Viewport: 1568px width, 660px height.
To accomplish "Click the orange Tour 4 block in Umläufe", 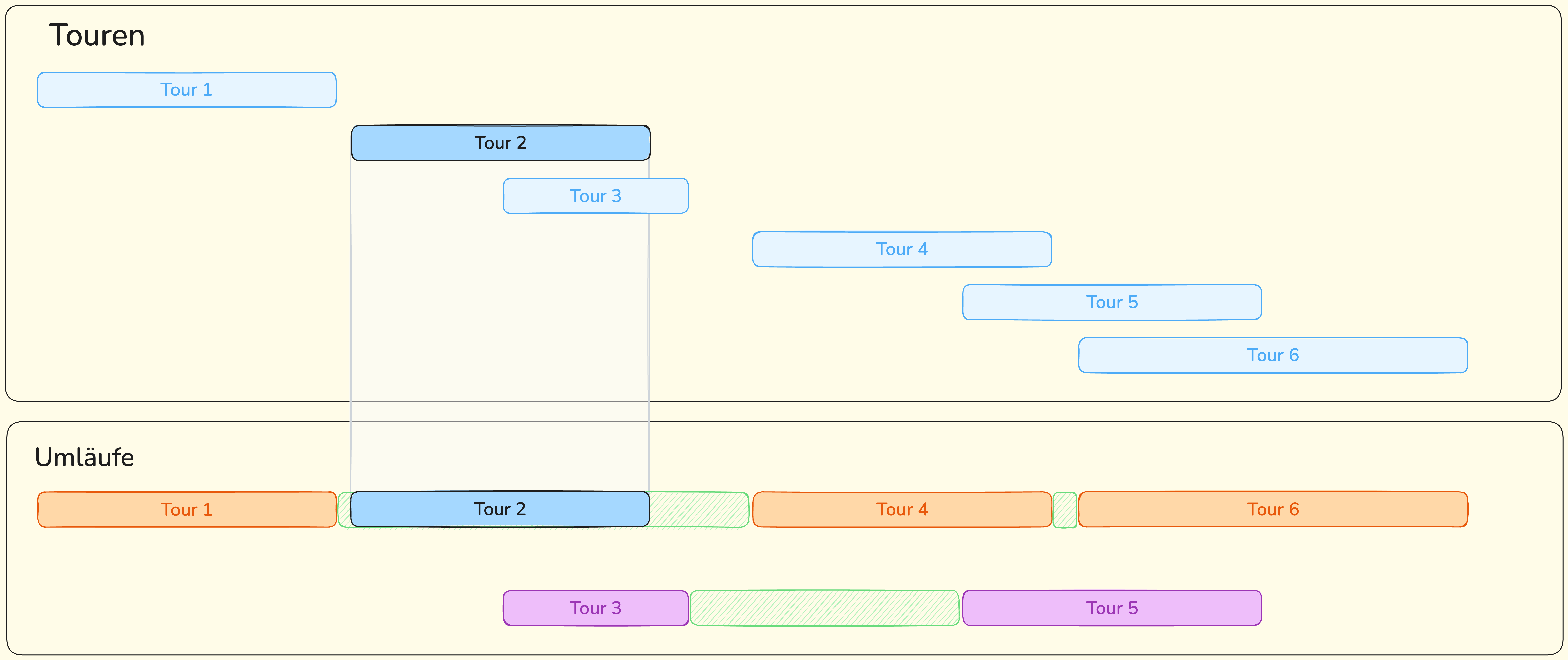I will (x=901, y=510).
